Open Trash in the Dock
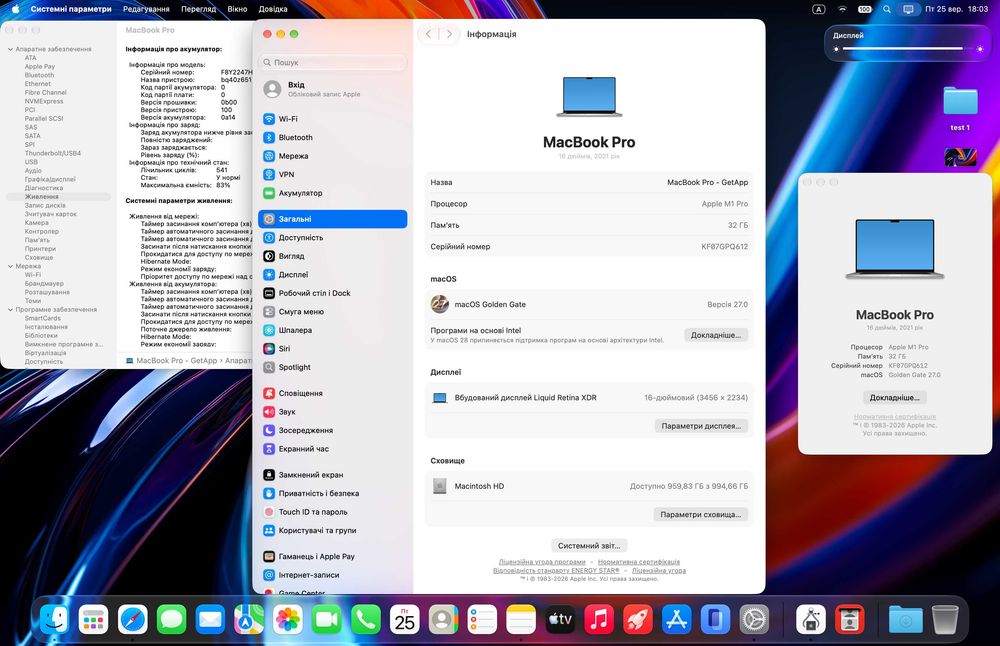 pos(945,619)
